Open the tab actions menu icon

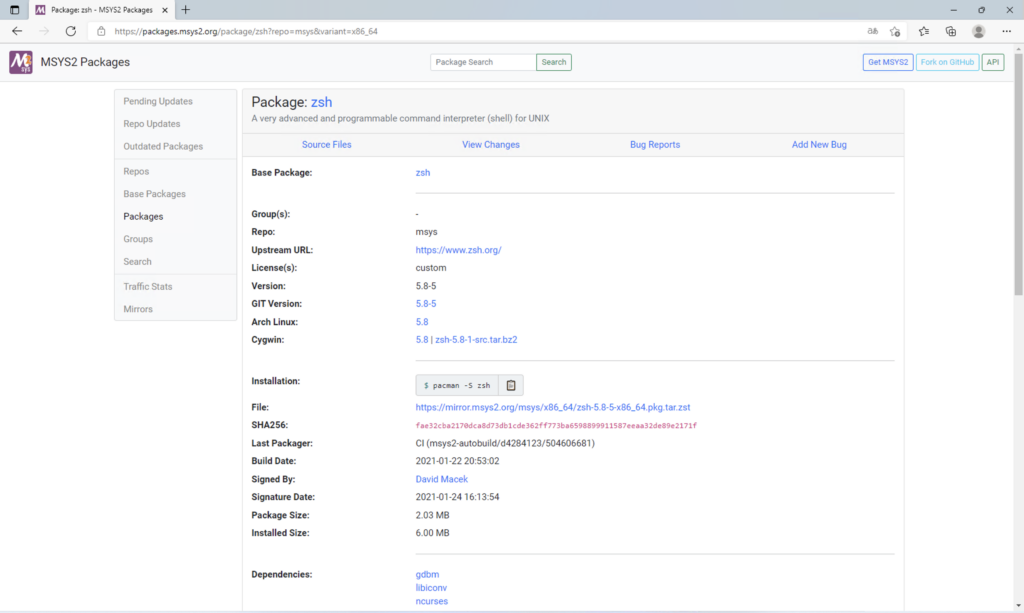(x=14, y=10)
